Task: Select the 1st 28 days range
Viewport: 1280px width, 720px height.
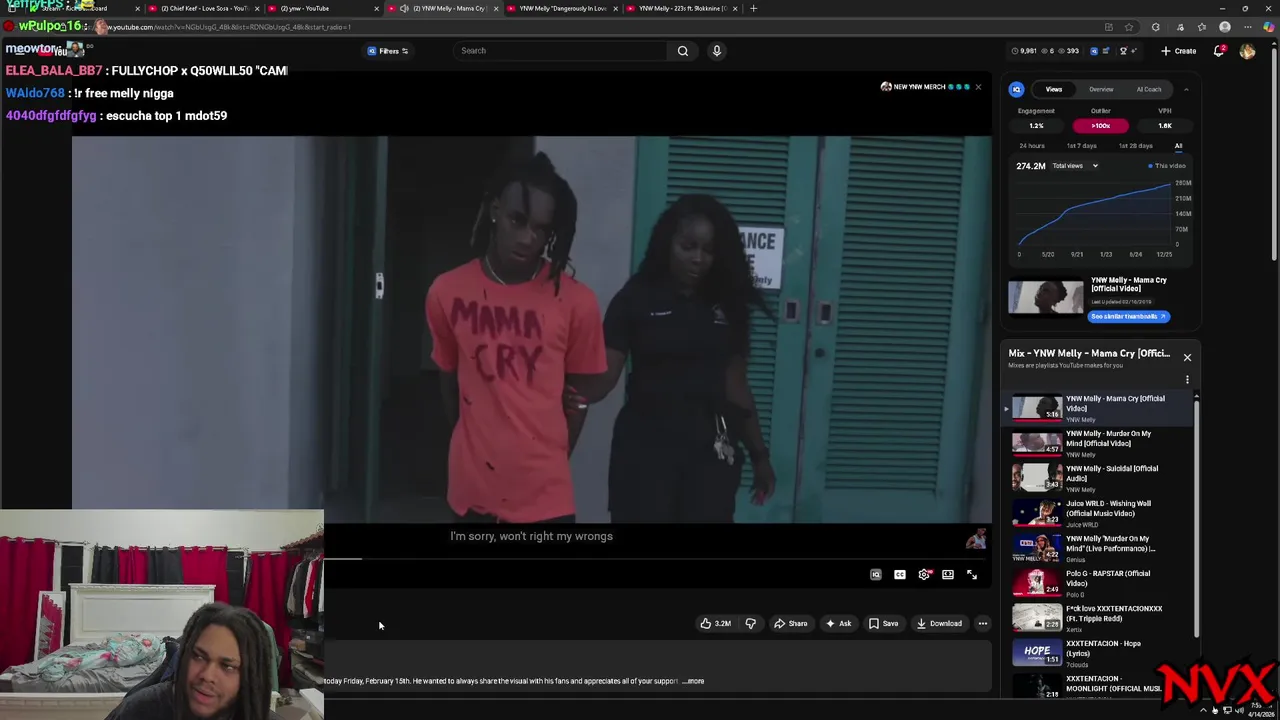Action: click(x=1137, y=146)
